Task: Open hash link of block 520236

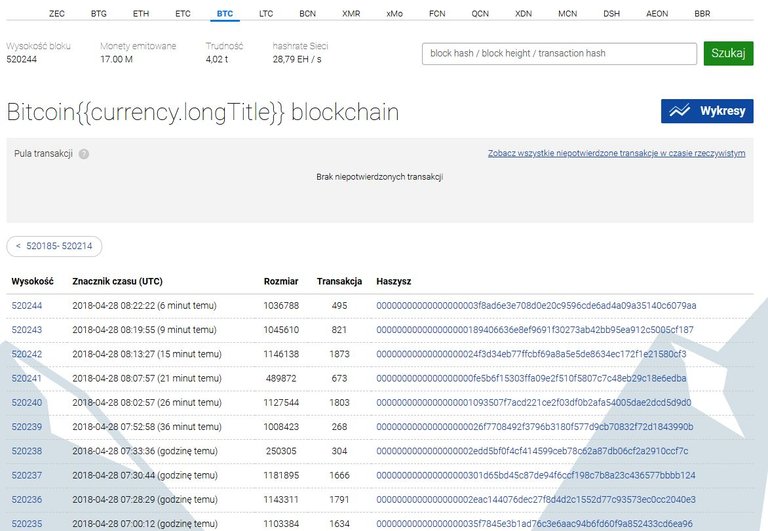Action: pyautogui.click(x=536, y=500)
